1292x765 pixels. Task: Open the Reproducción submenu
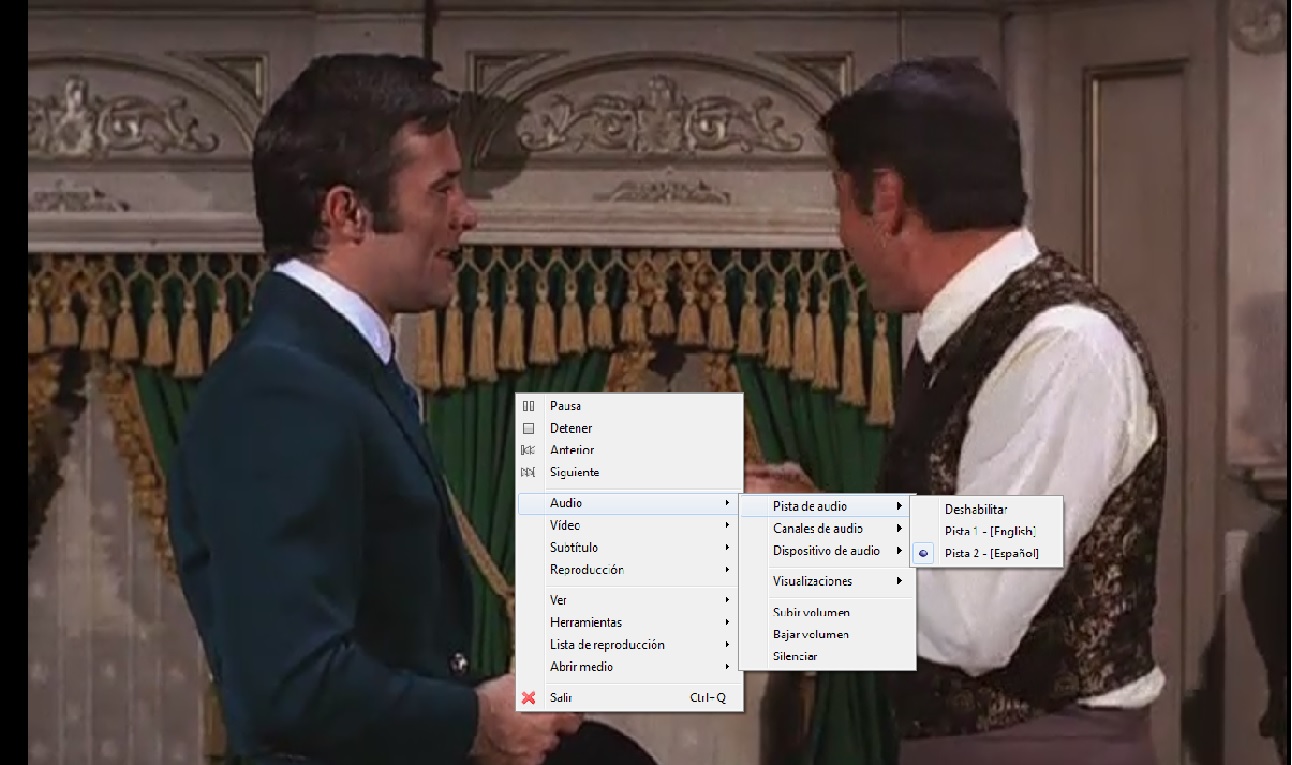click(x=629, y=569)
